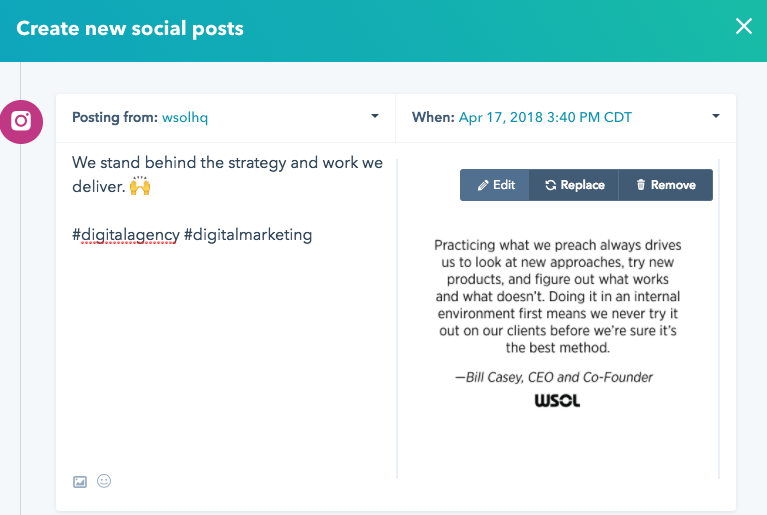Viewport: 767px width, 515px height.
Task: Click the underlined #digitalagency hashtag
Action: point(126,235)
